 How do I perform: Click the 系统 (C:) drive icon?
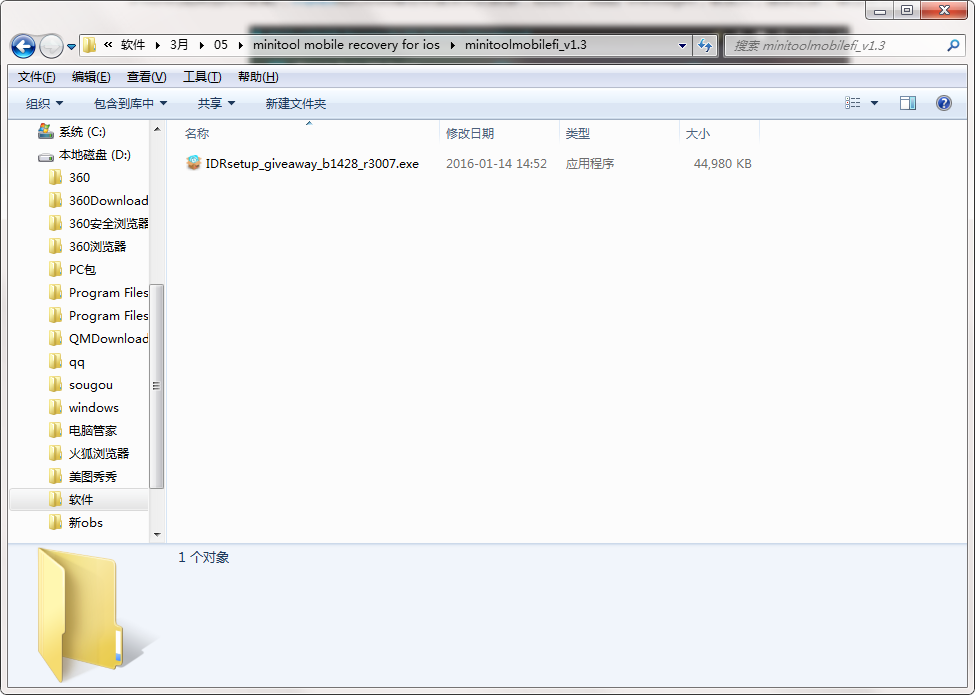[45, 131]
